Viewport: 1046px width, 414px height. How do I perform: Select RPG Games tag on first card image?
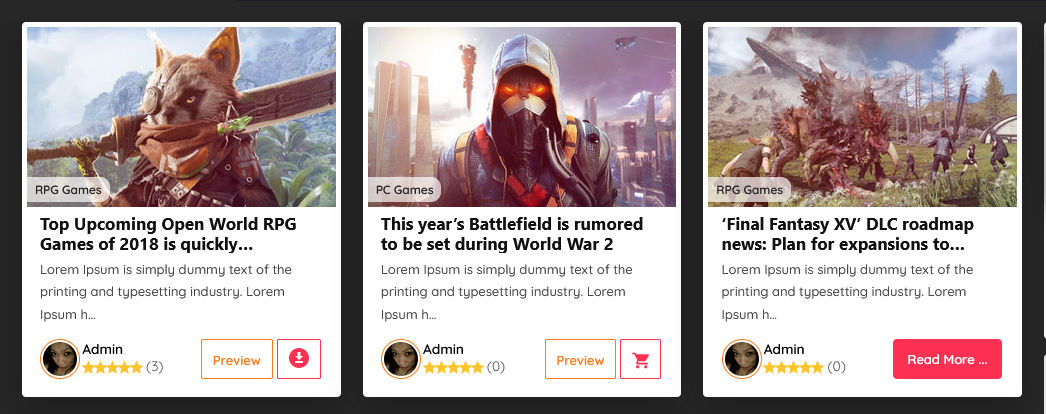pos(68,190)
